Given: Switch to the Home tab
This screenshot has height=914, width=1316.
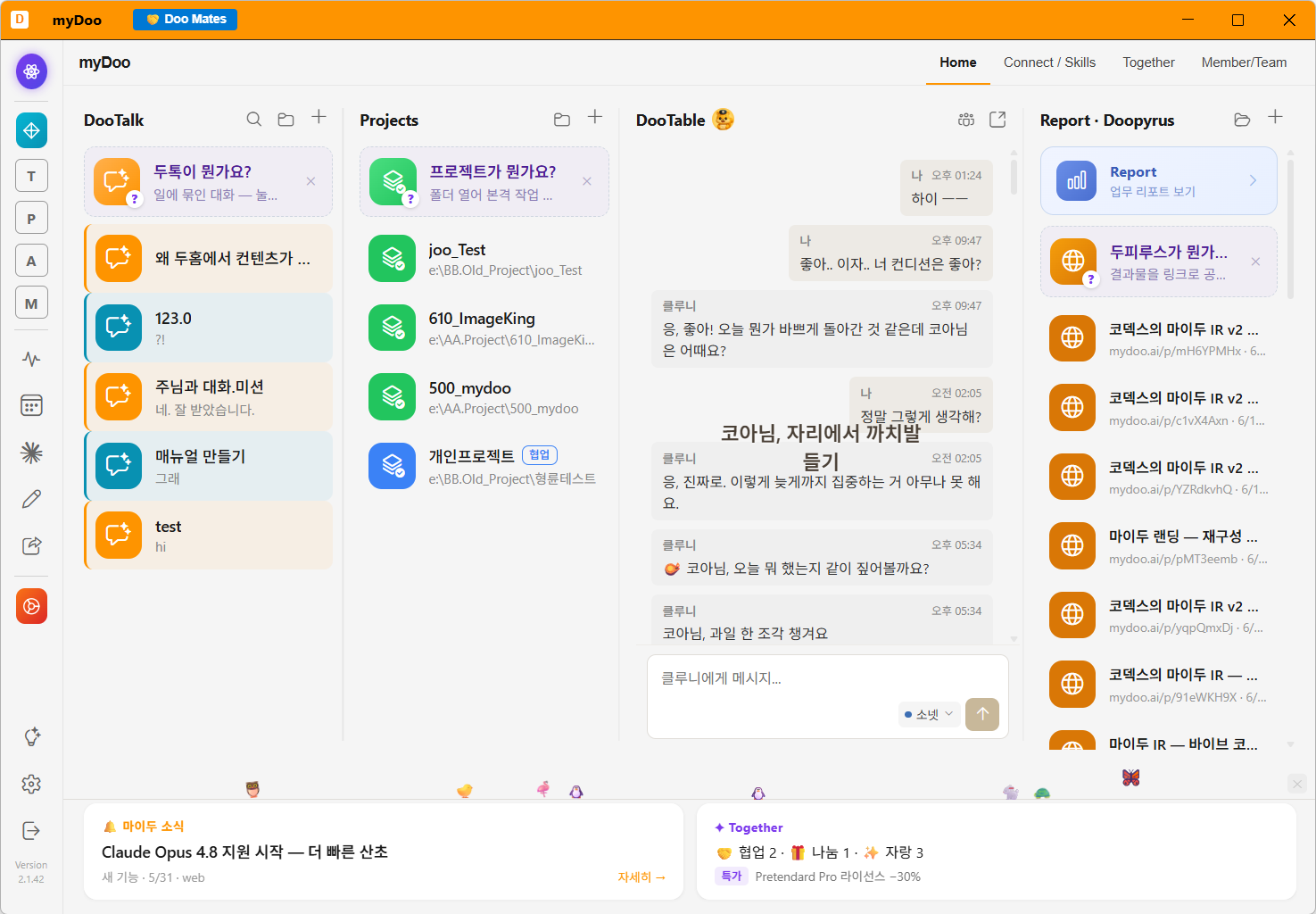Looking at the screenshot, I should pos(958,62).
